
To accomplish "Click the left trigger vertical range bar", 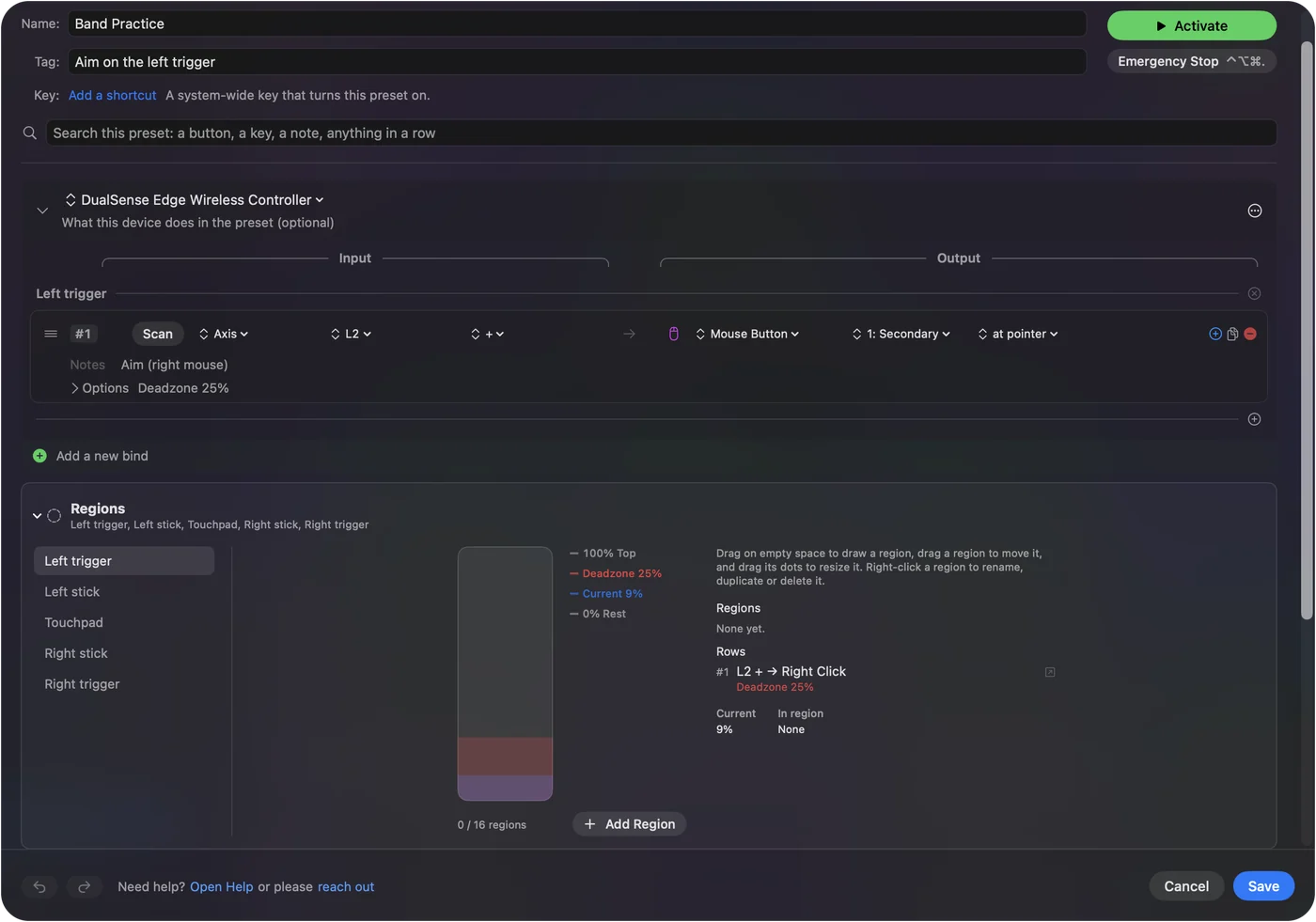I will pos(505,674).
